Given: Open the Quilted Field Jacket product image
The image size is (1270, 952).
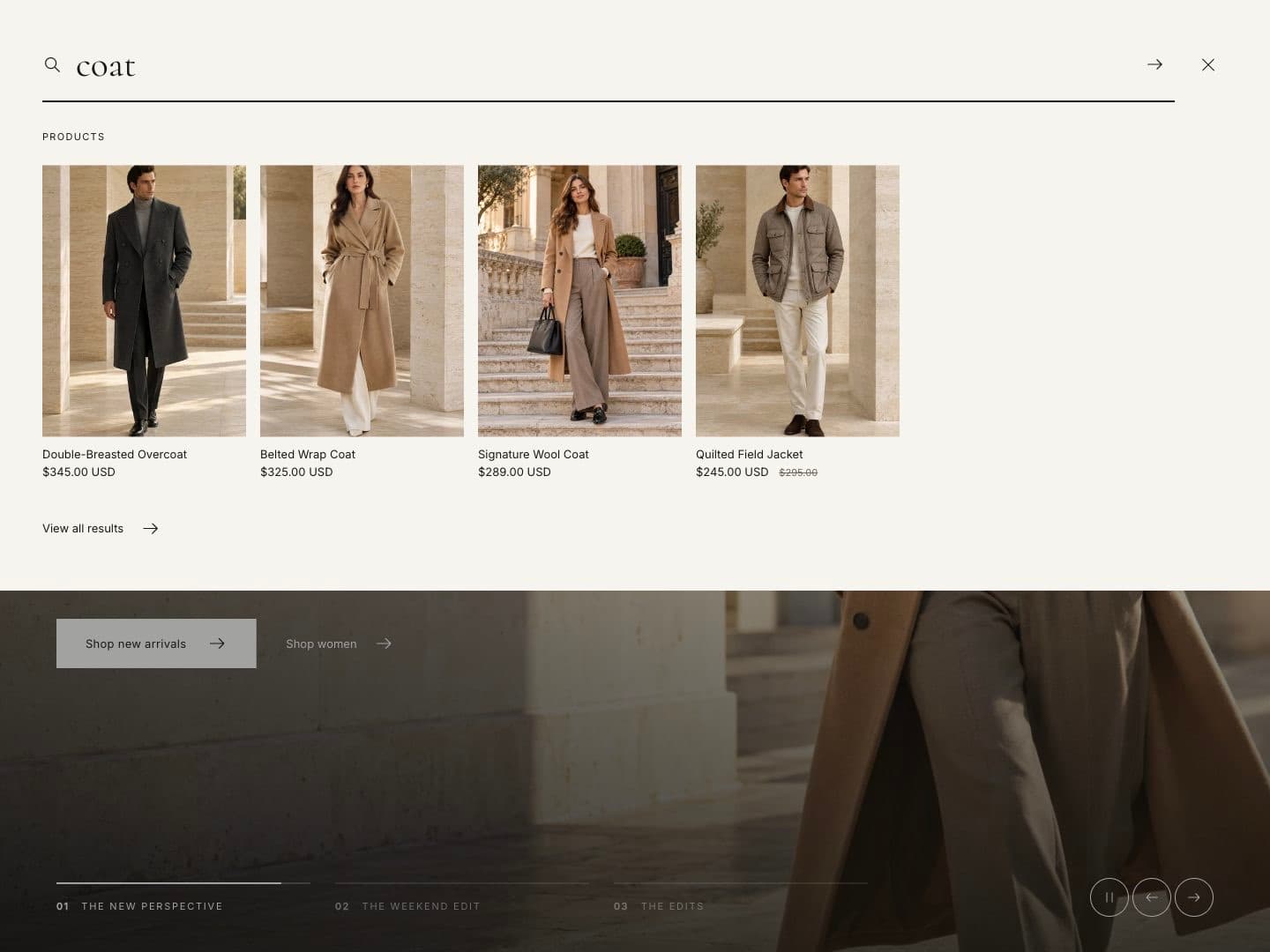Looking at the screenshot, I should coord(797,301).
